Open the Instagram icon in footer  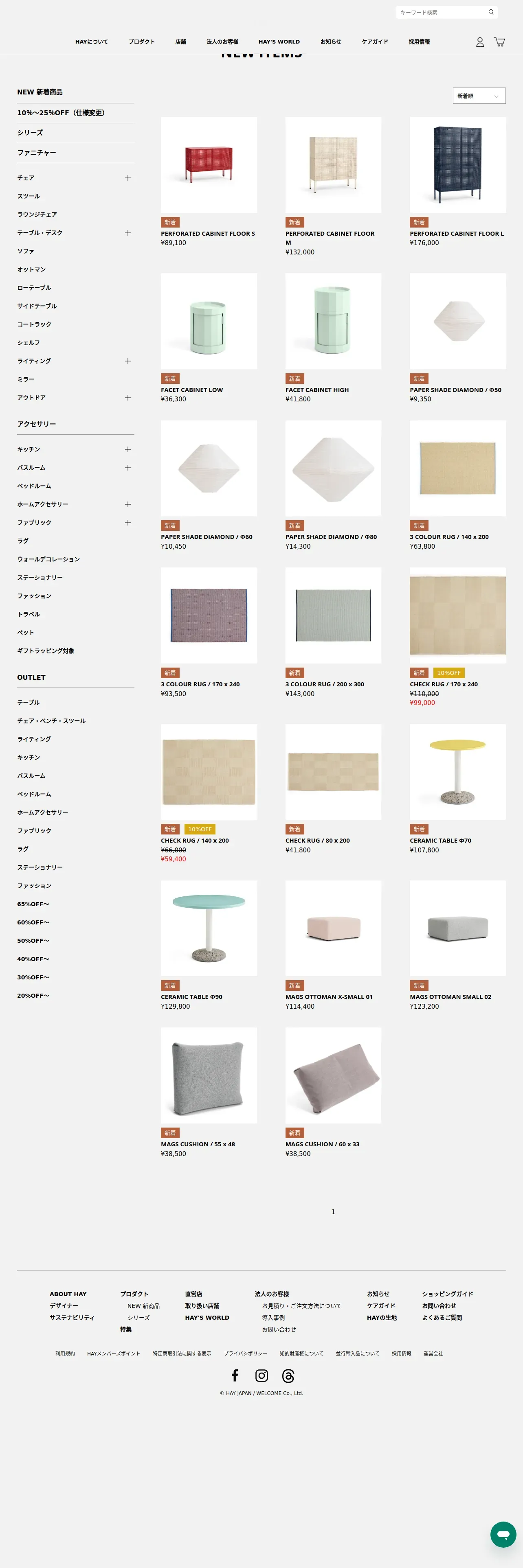262,1375
